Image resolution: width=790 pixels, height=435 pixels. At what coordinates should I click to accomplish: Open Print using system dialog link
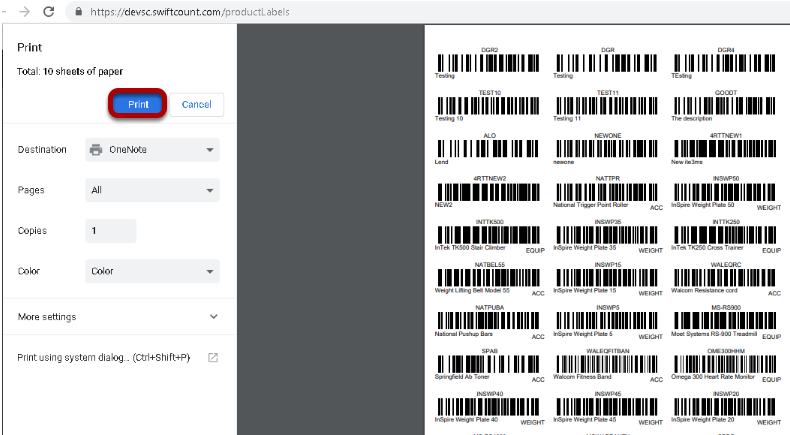(104, 357)
